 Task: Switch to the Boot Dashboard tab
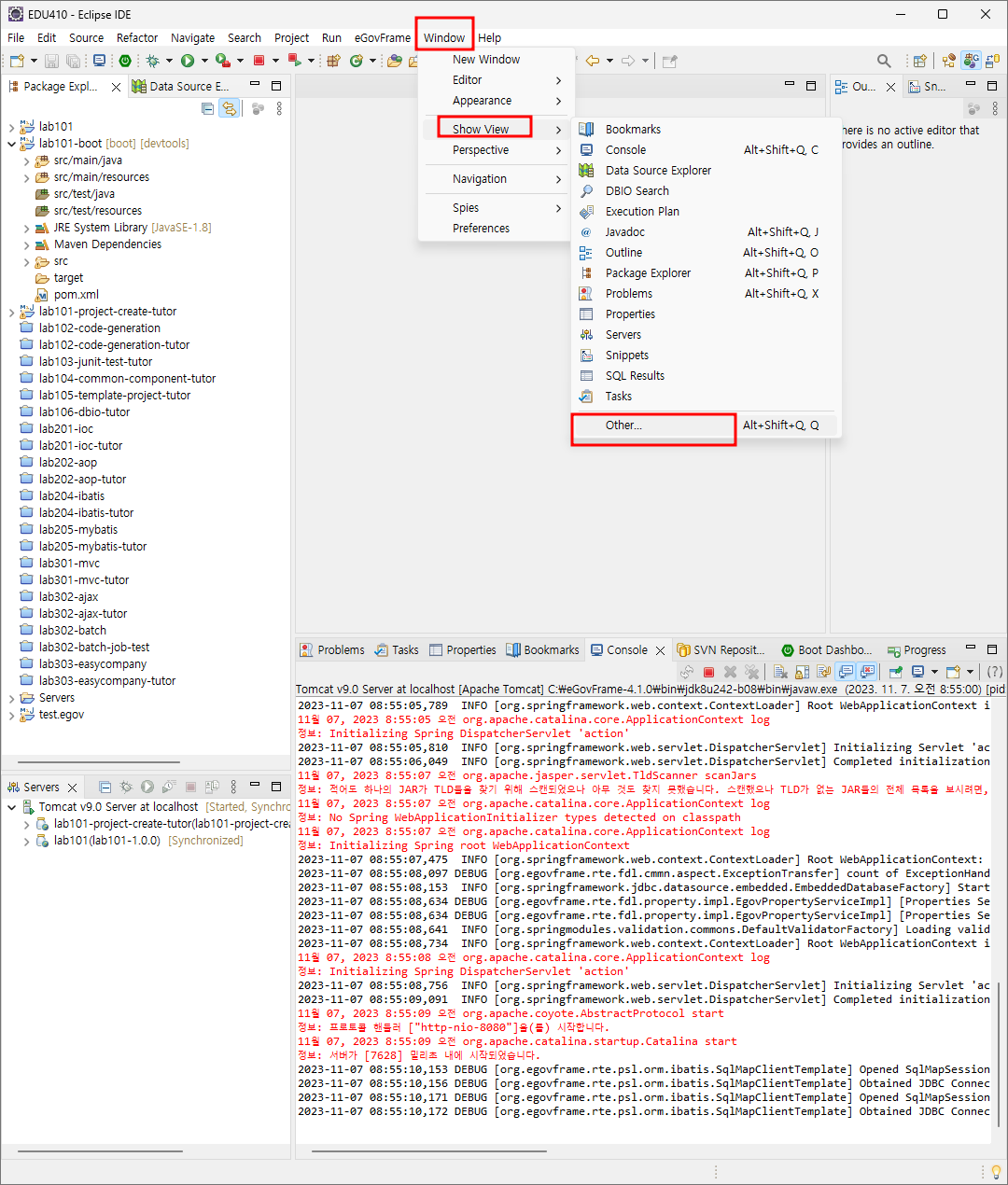coord(827,649)
